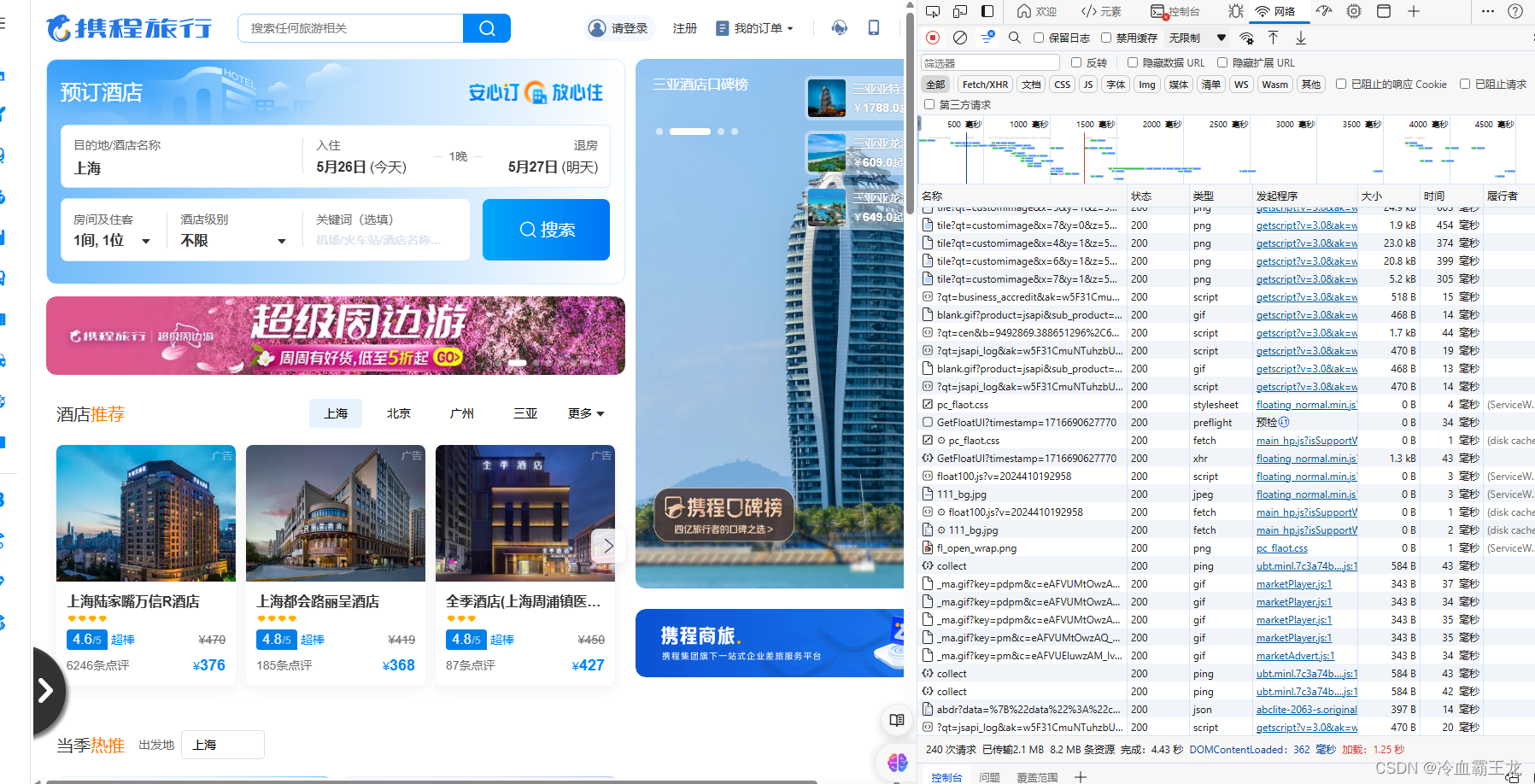Check 第三方请求 checkbox
The image size is (1535, 784).
click(x=929, y=104)
